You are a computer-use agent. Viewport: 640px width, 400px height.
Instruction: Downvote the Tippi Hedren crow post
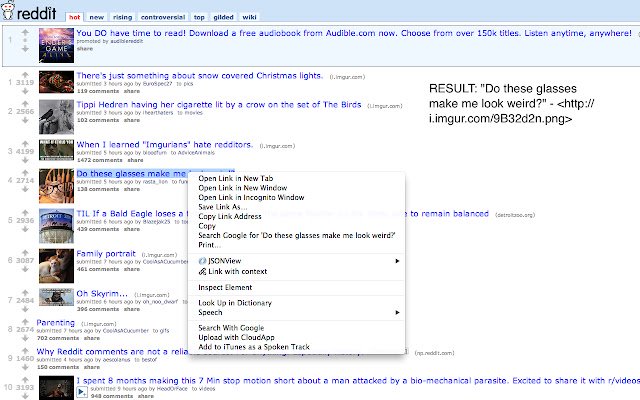[x=25, y=120]
